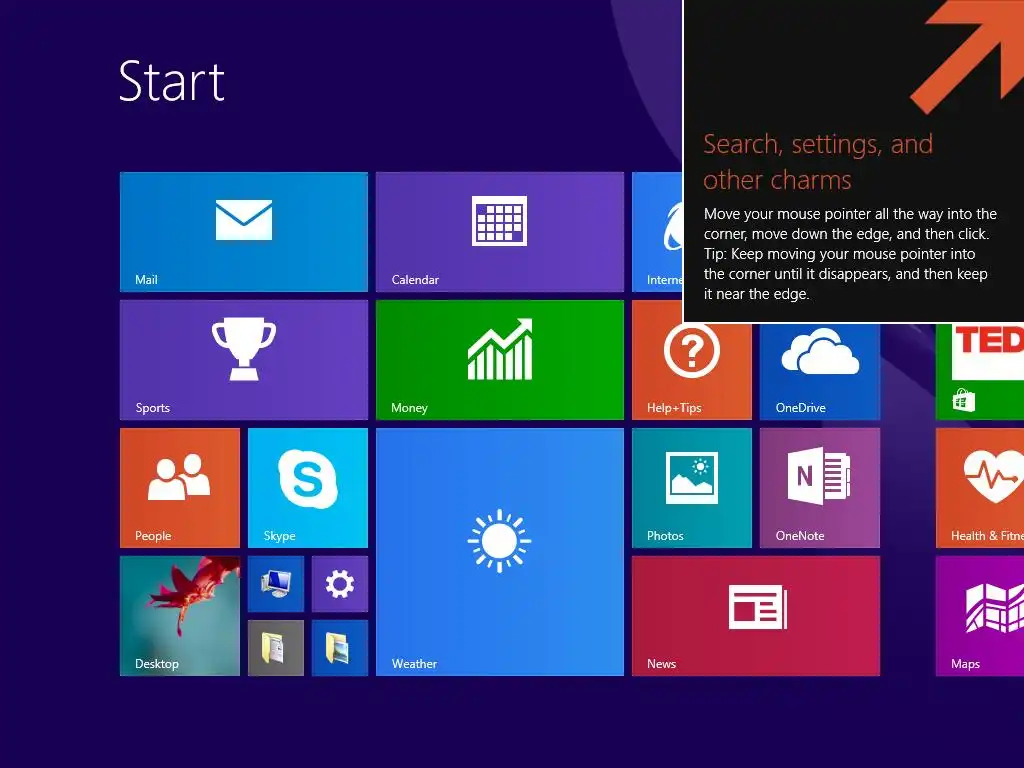Open the Pictures folder tile

[340, 648]
